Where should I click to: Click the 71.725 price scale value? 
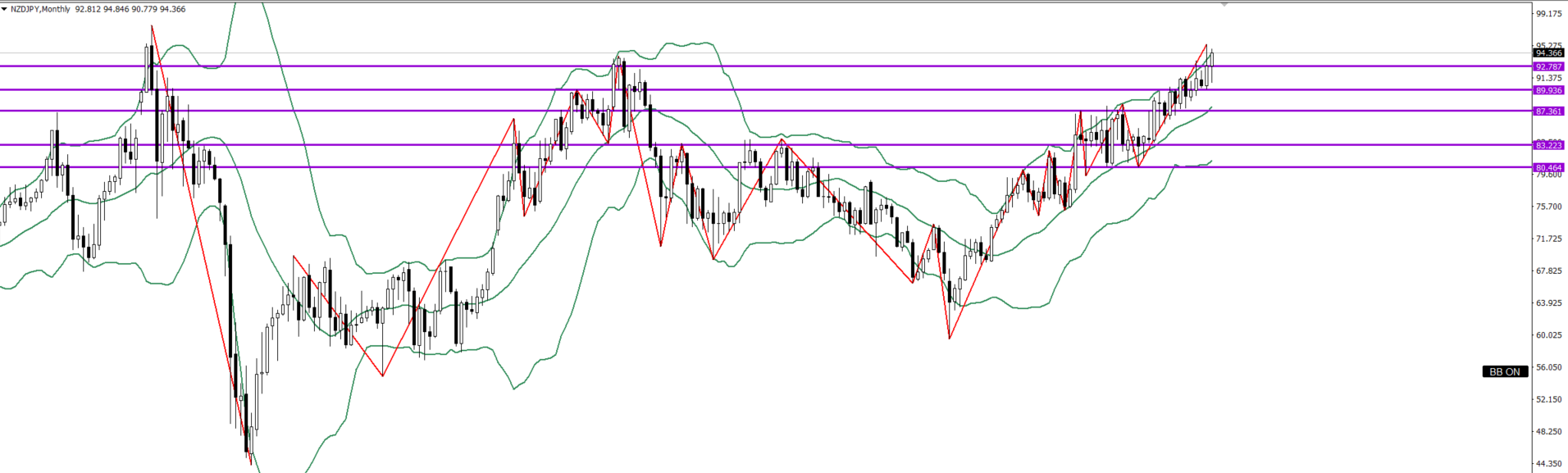coord(1548,239)
